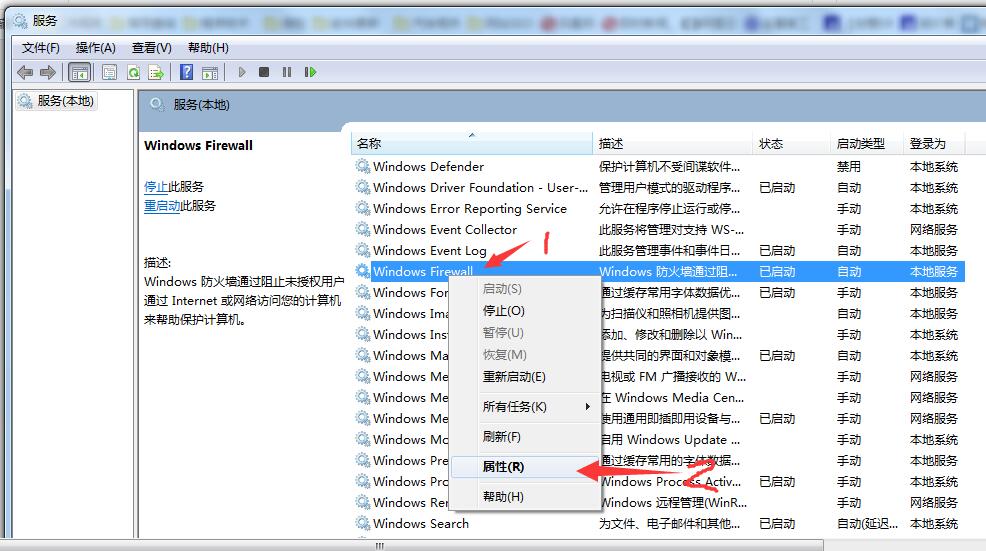Click the gear icon of Windows Defender

363,166
